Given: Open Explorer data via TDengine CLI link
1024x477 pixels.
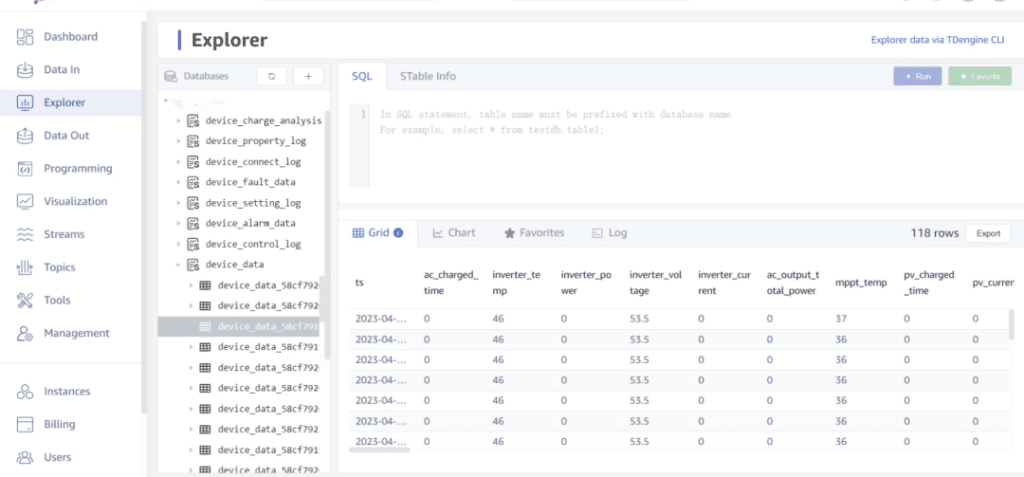Looking at the screenshot, I should coord(938,41).
